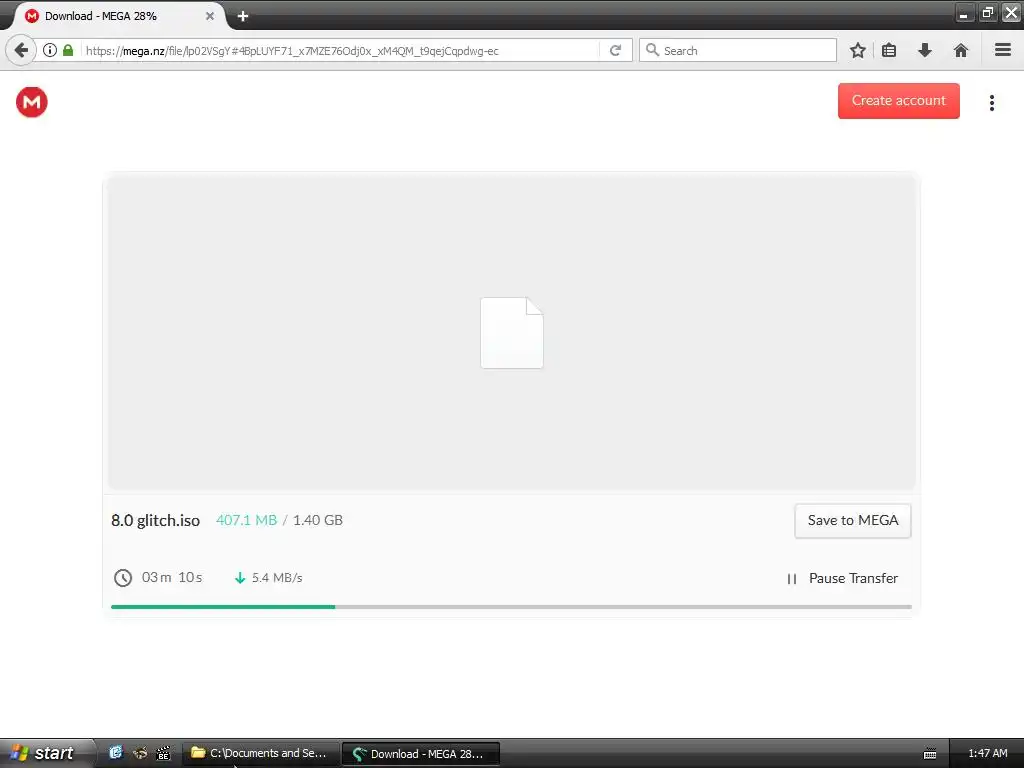This screenshot has height=768, width=1024.
Task: Open the browser hamburger menu
Action: point(1003,50)
